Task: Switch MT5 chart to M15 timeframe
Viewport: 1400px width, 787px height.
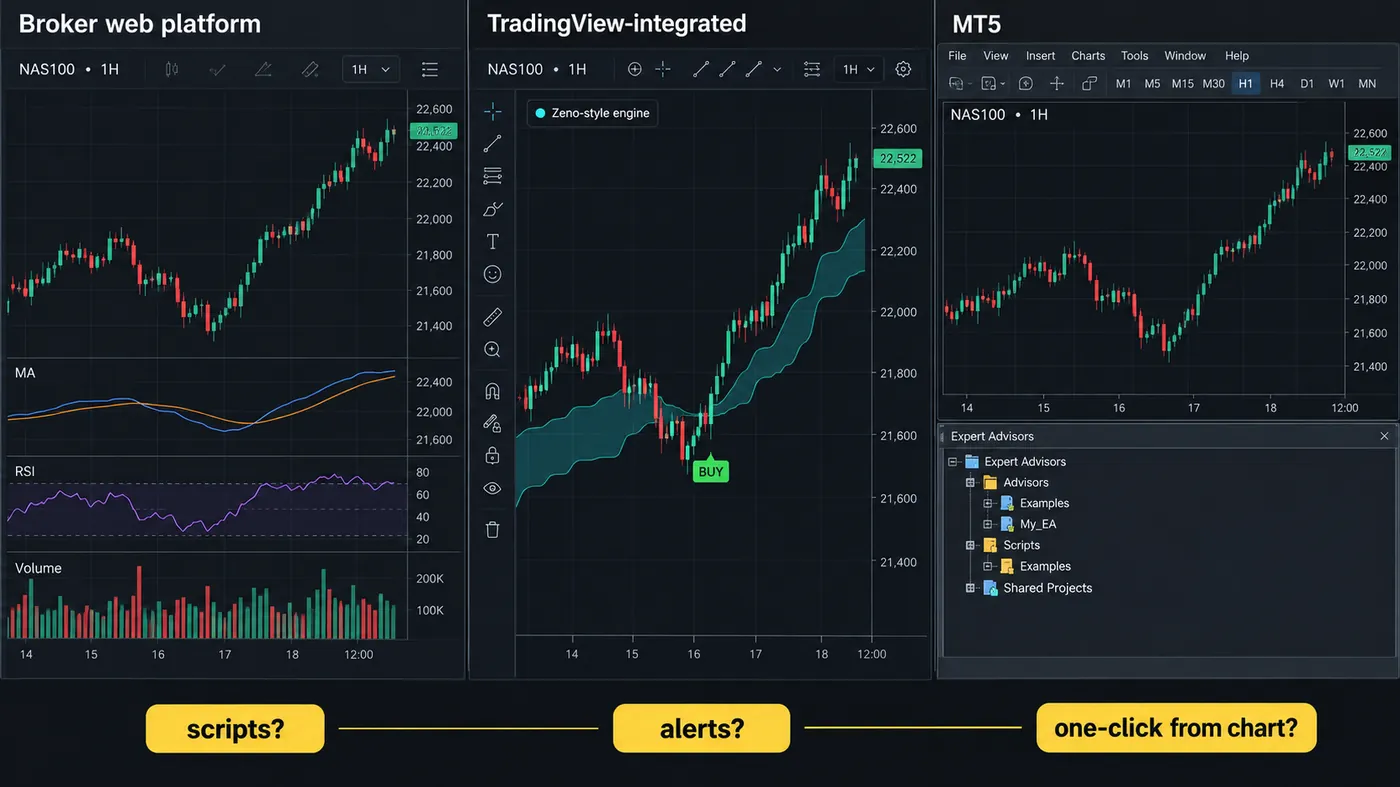Action: coord(1183,84)
